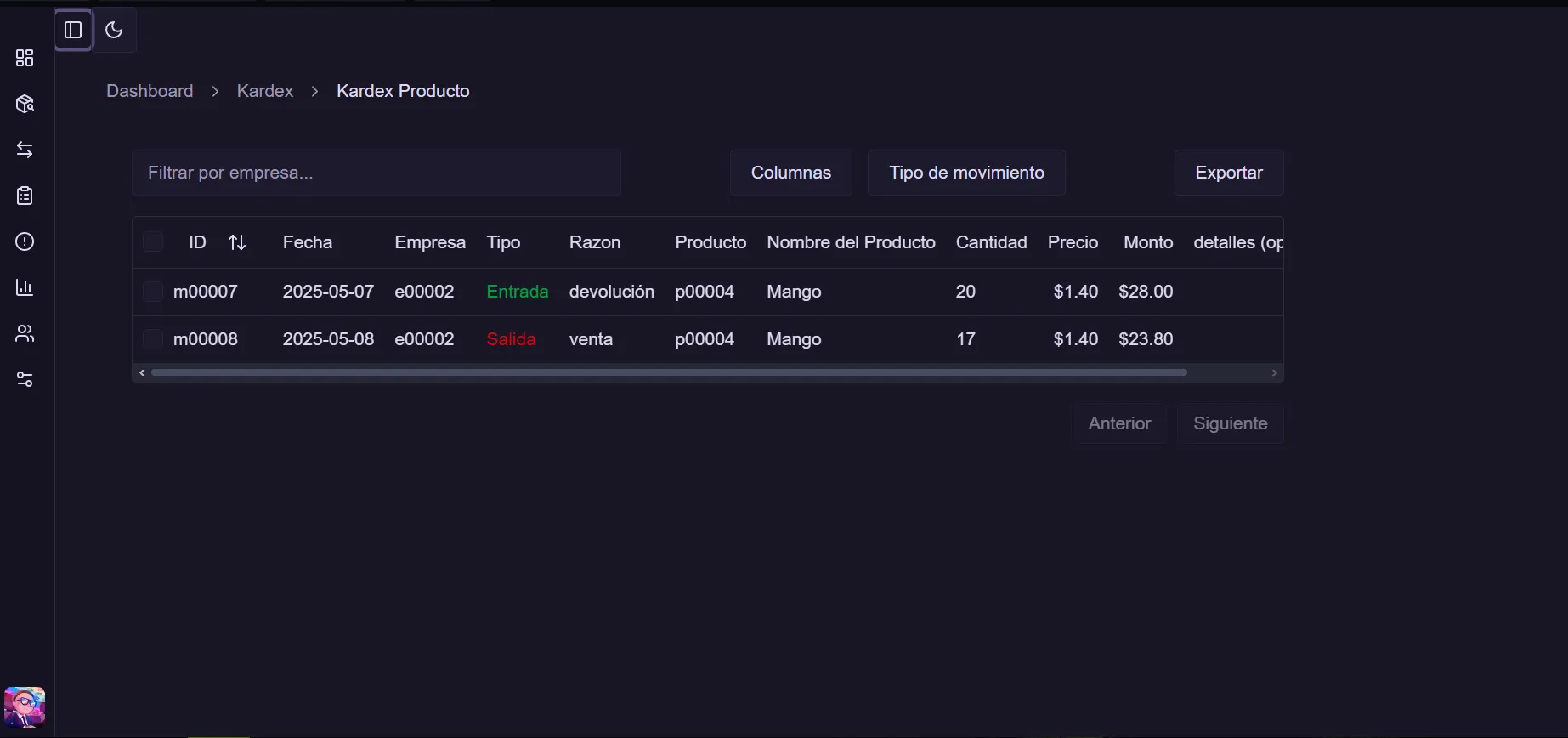The height and width of the screenshot is (738, 1568).
Task: Open the clipboard icon in sidebar
Action: pos(25,196)
